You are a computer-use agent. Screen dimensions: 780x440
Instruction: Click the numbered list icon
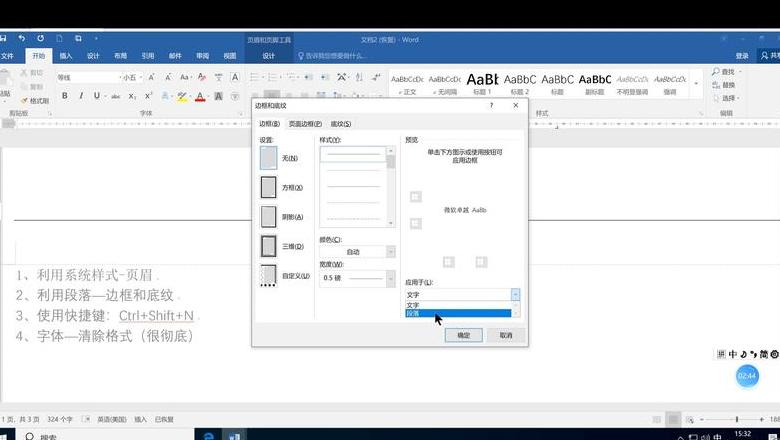pyautogui.click(x=273, y=77)
